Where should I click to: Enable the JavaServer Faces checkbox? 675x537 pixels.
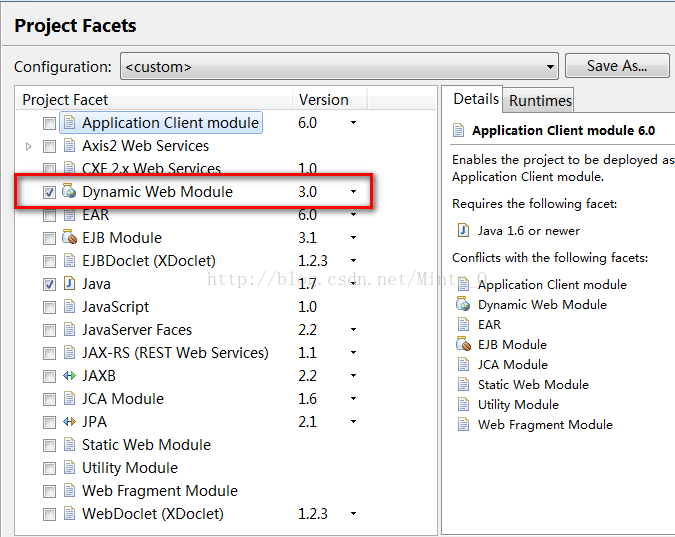tap(49, 330)
